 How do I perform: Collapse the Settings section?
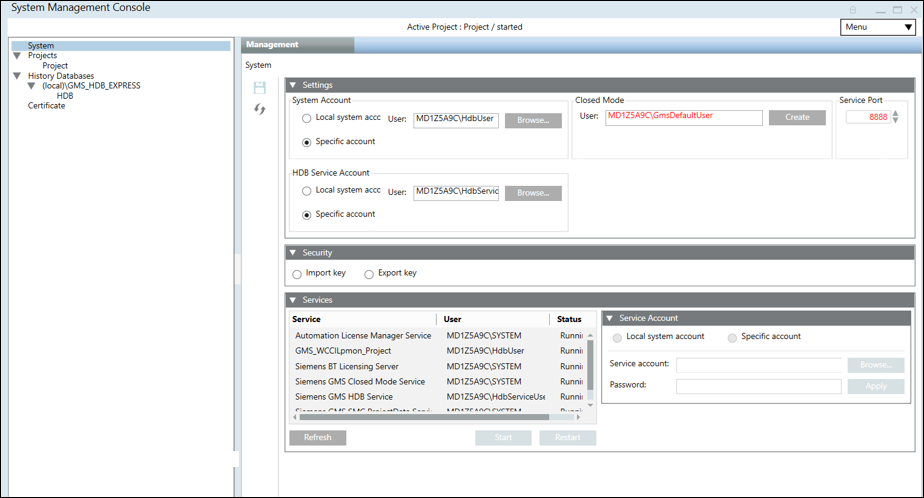tap(294, 85)
